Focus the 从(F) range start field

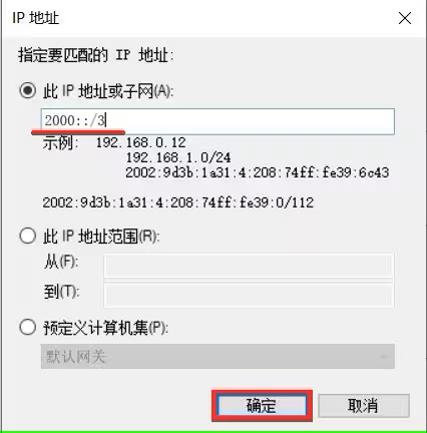coord(249,266)
